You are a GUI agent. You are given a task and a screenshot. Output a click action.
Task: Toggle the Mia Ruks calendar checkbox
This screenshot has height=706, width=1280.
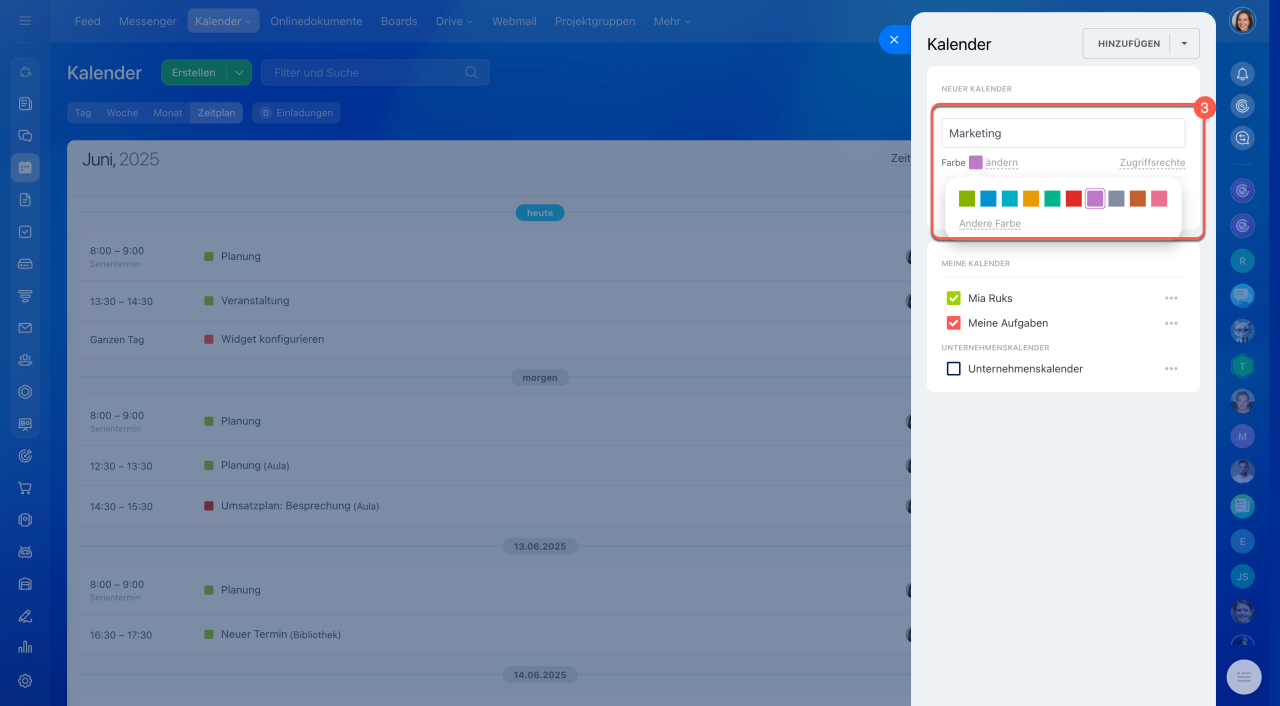tap(953, 298)
